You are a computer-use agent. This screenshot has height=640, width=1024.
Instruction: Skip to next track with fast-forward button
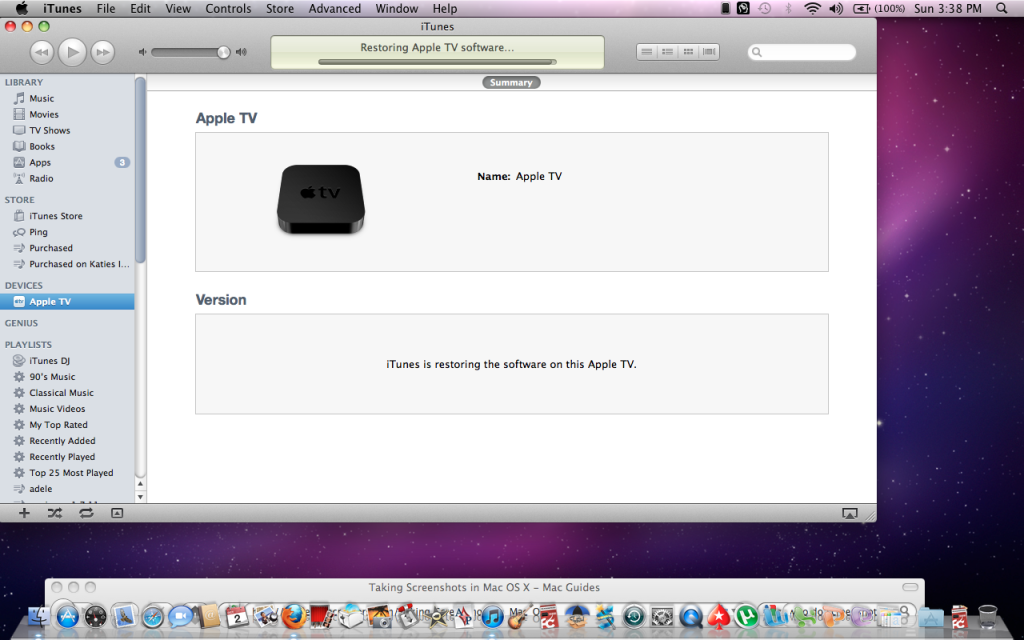click(x=103, y=52)
